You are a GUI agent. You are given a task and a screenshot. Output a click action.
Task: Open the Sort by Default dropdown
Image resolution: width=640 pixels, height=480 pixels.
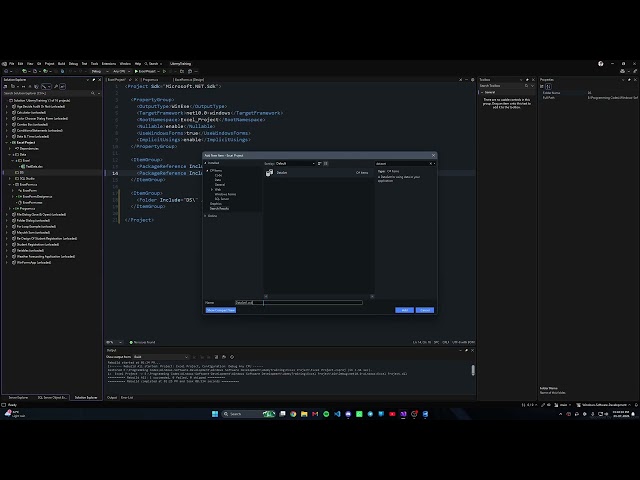pos(296,164)
